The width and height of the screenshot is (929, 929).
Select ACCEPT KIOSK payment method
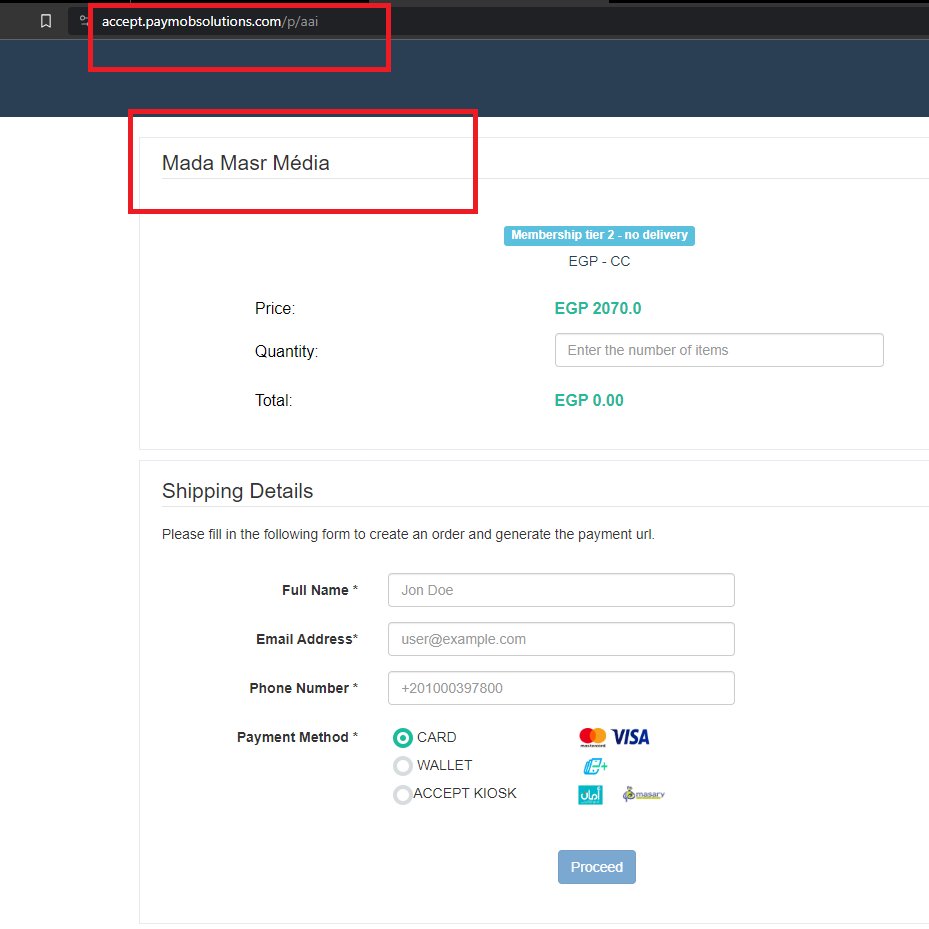pos(403,794)
